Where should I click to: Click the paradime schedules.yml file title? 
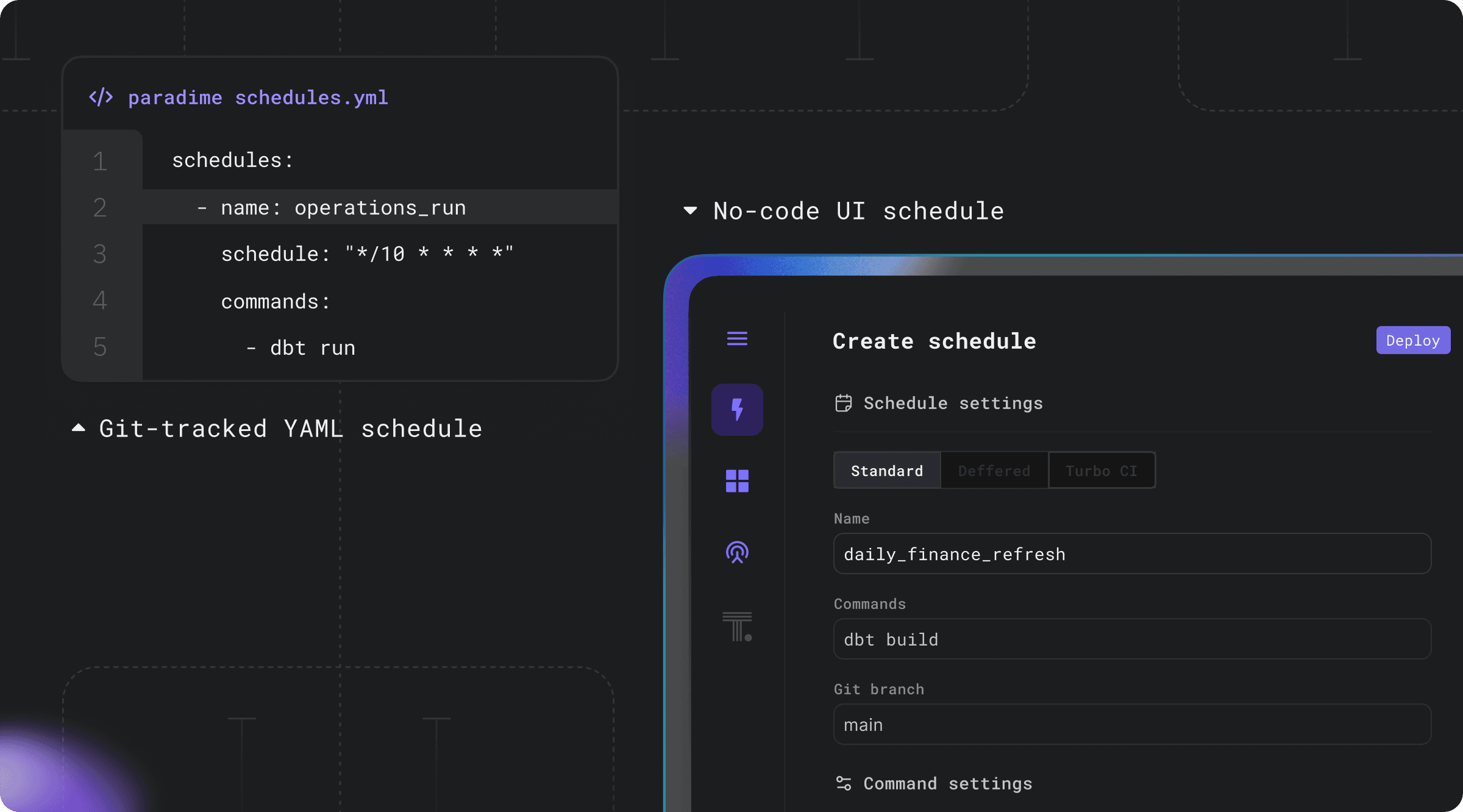[x=258, y=98]
